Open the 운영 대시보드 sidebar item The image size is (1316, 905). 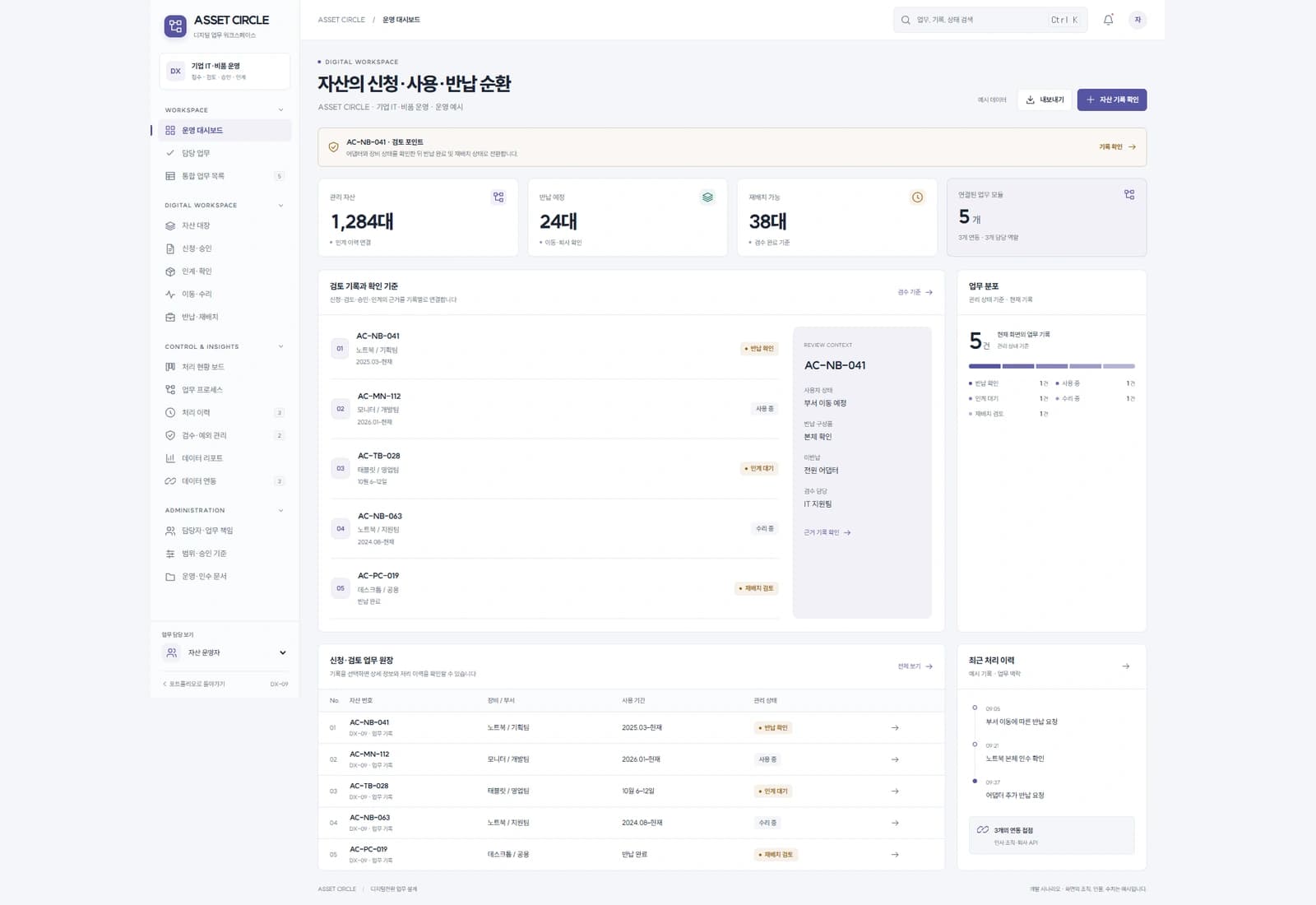(x=225, y=130)
